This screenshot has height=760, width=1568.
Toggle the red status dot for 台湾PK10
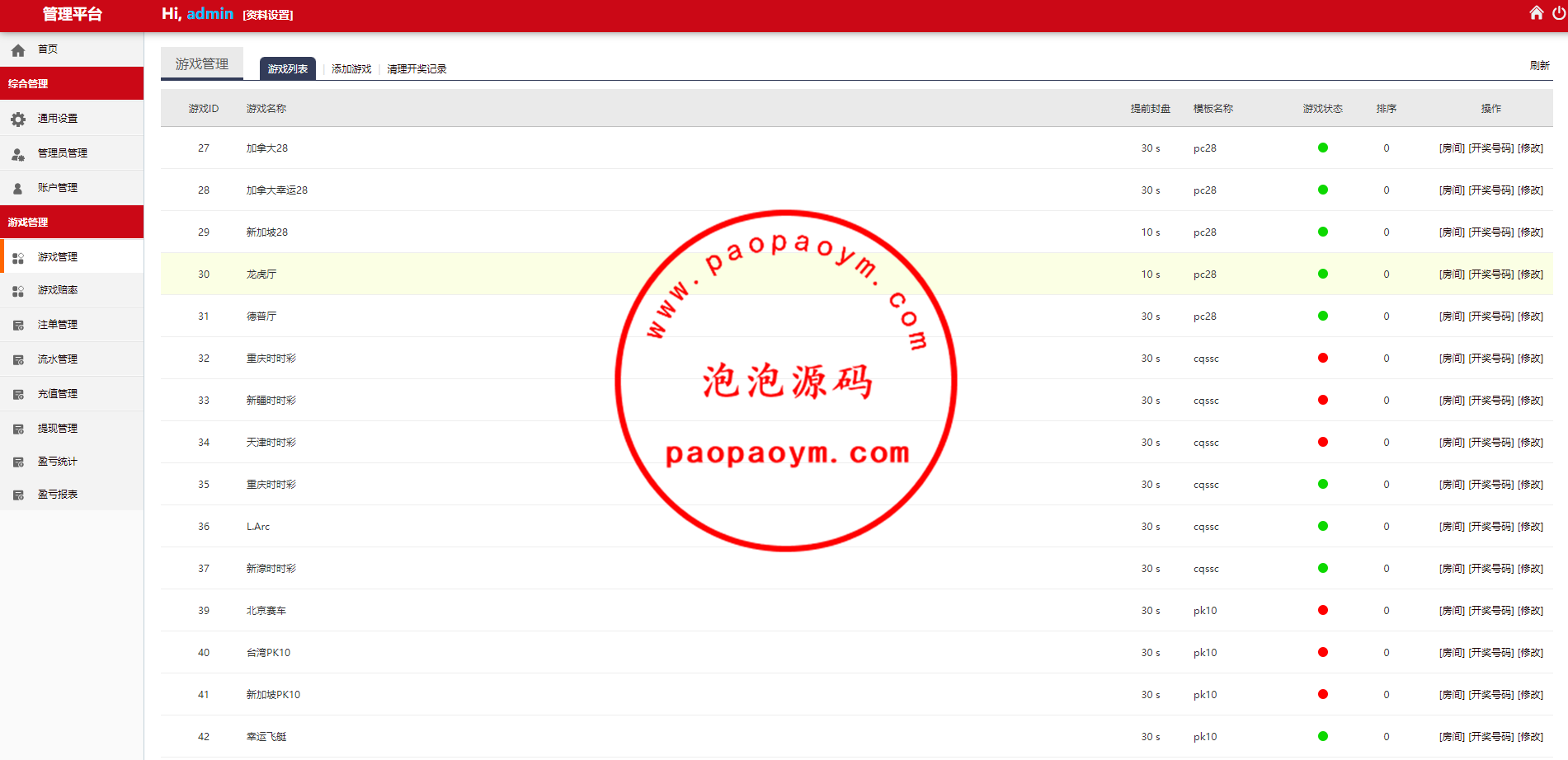tap(1323, 652)
